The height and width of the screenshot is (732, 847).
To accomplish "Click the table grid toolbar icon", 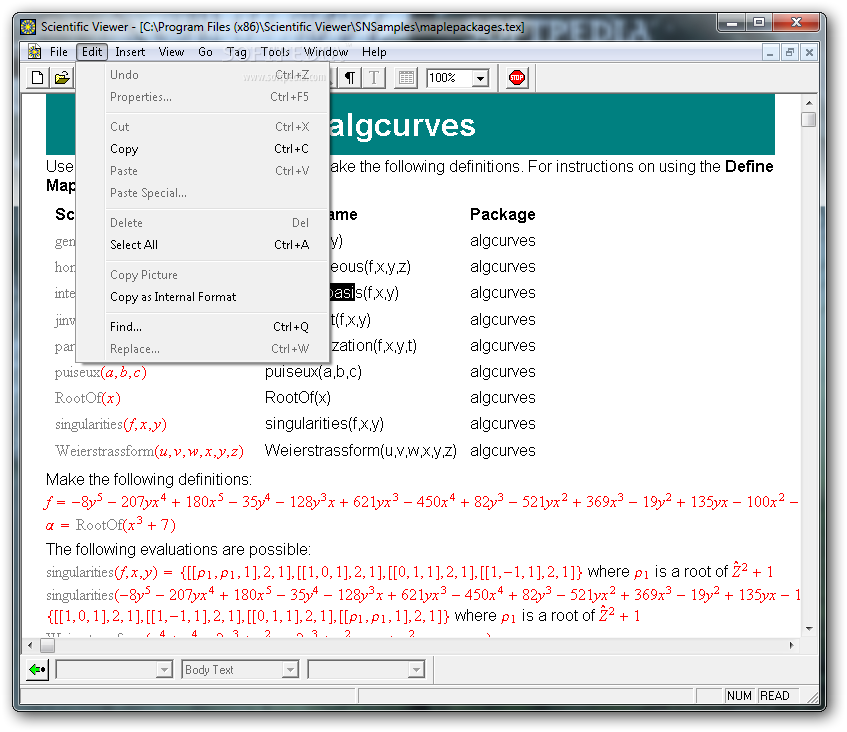I will pyautogui.click(x=406, y=78).
